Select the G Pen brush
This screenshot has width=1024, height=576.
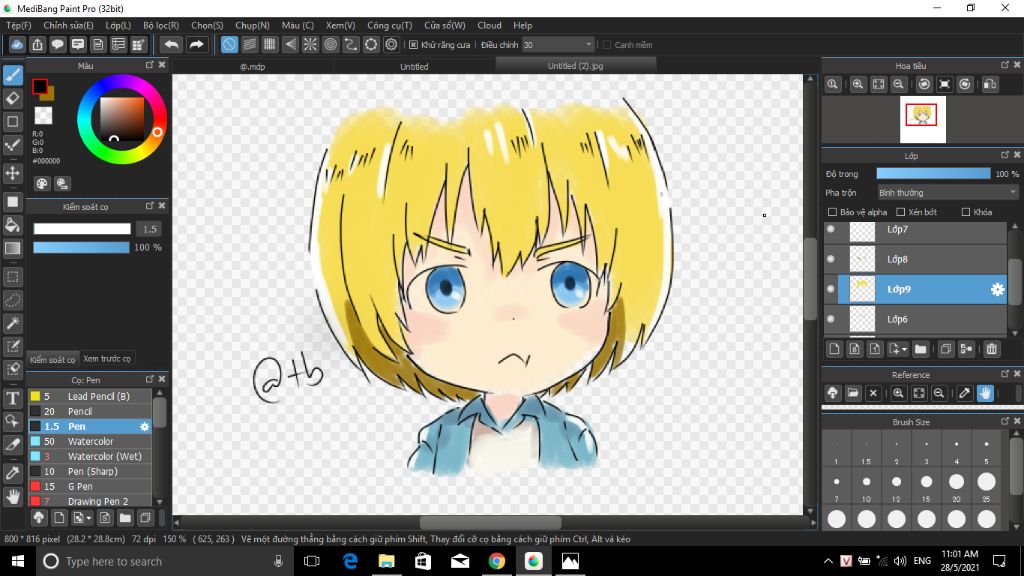point(90,487)
